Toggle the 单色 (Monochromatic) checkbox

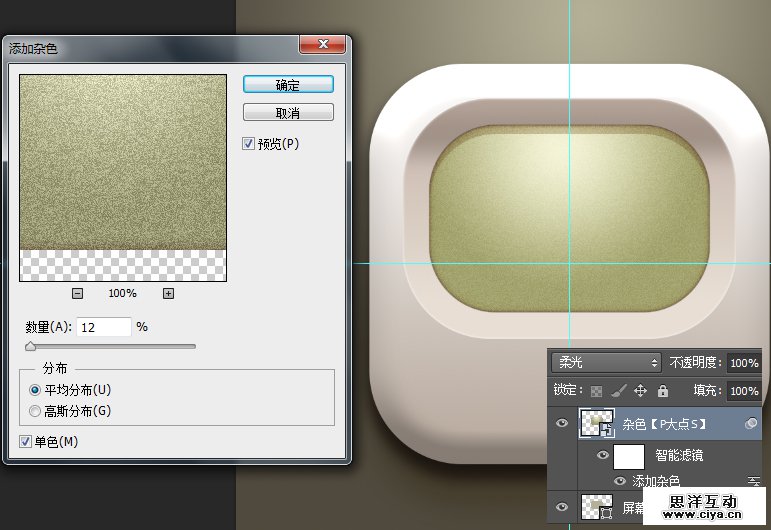point(26,441)
